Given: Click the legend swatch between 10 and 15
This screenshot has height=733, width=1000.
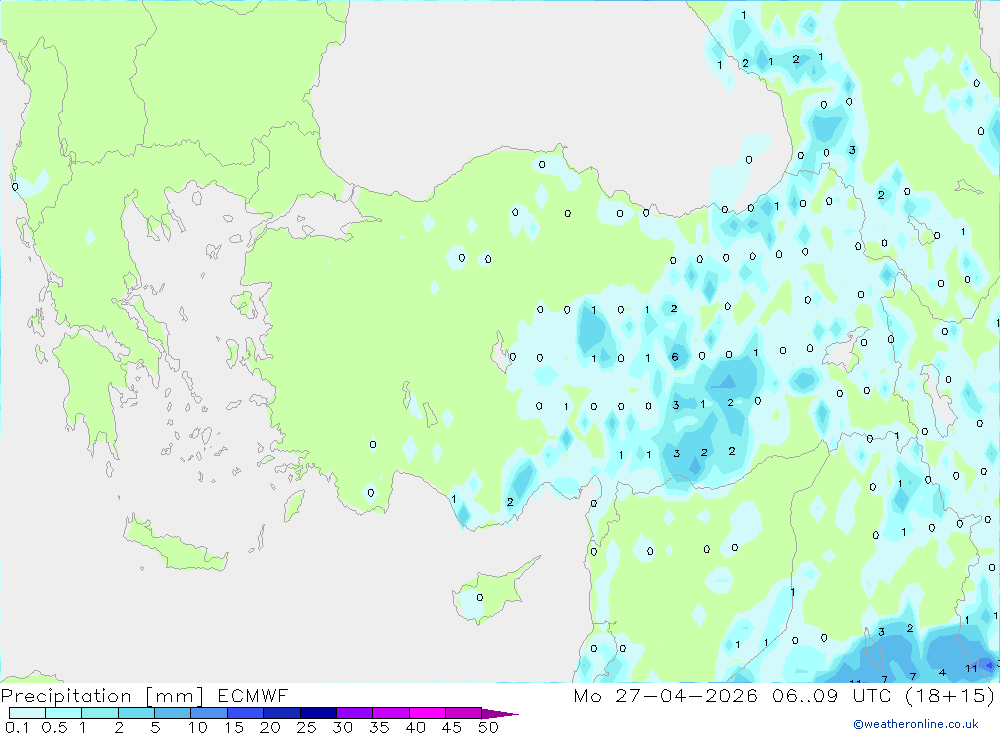Looking at the screenshot, I should pos(209,713).
